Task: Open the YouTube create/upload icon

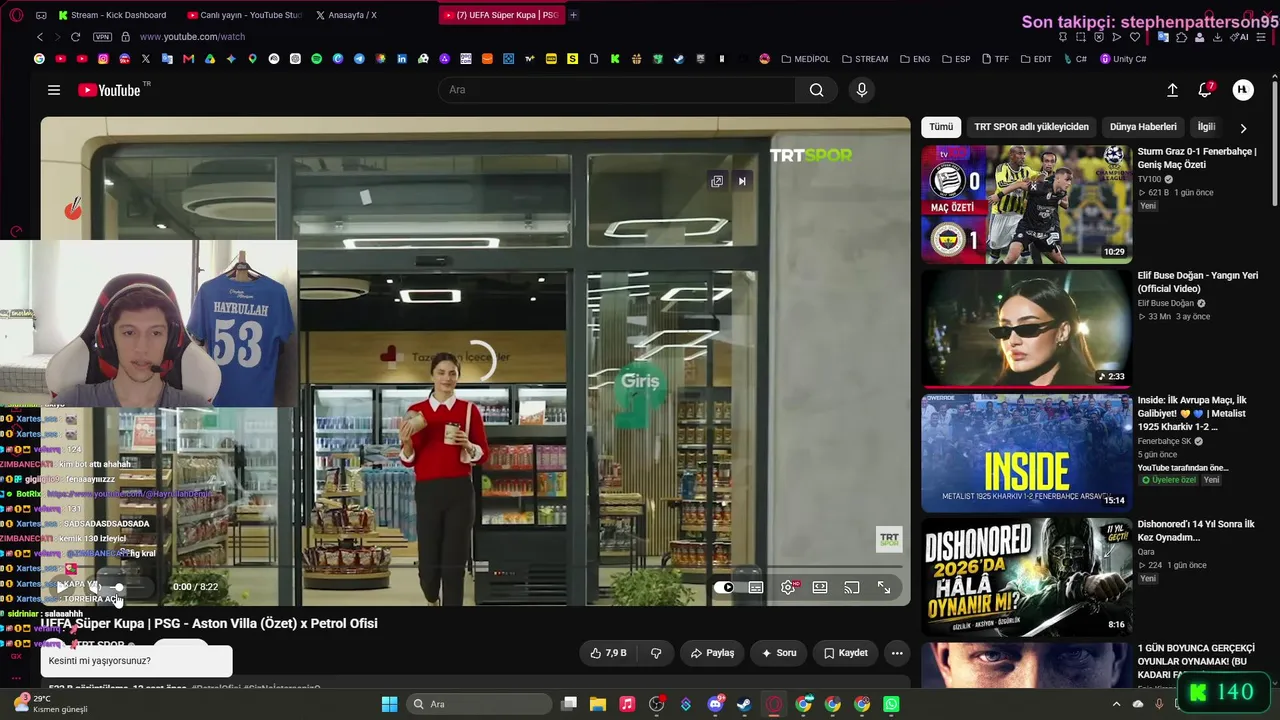Action: tap(1172, 90)
